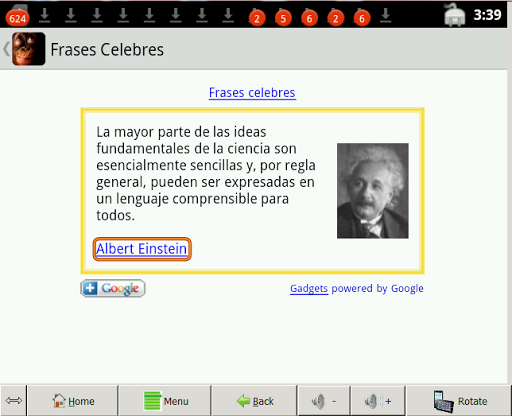
Task: Raise the volume with speaker plus
Action: (378, 401)
